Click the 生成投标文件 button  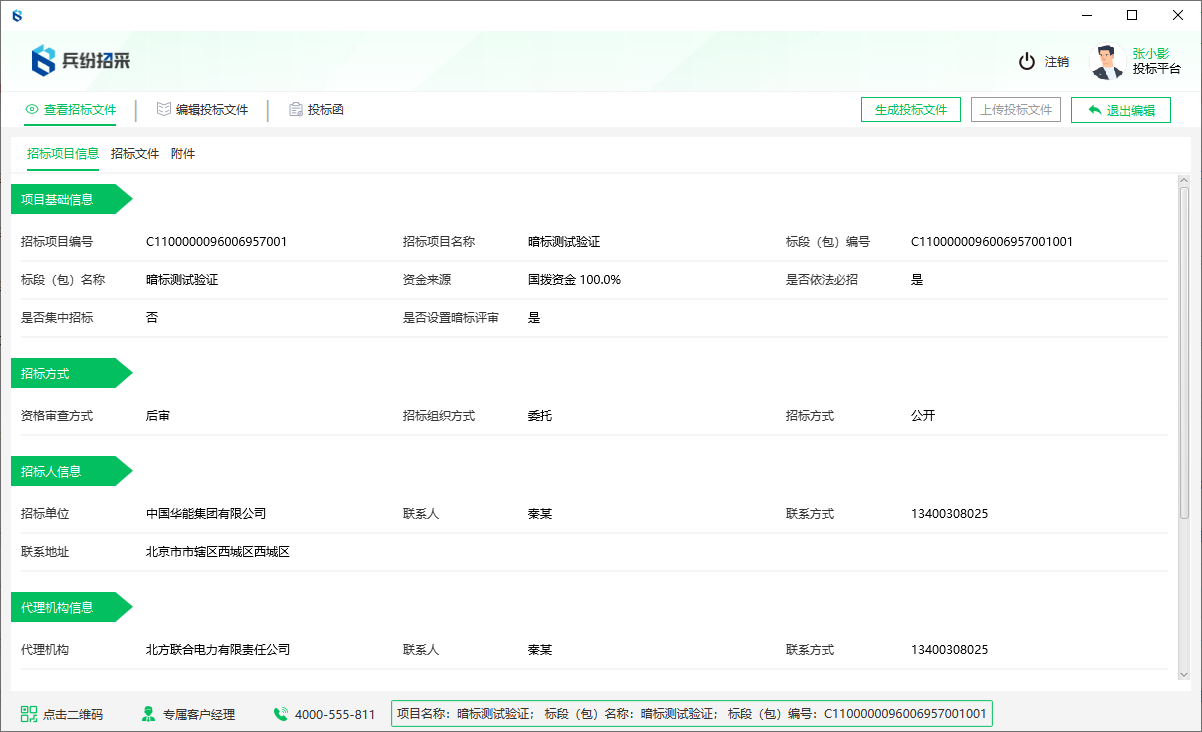(911, 109)
